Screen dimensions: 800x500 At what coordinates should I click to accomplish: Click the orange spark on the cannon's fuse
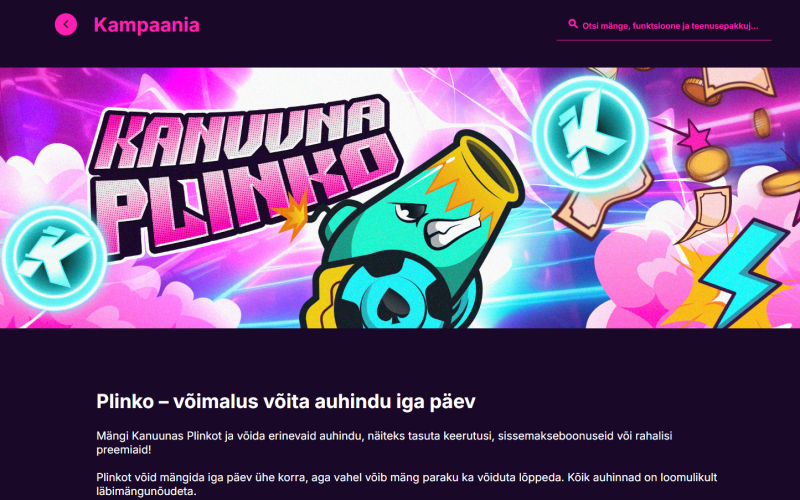pyautogui.click(x=292, y=213)
